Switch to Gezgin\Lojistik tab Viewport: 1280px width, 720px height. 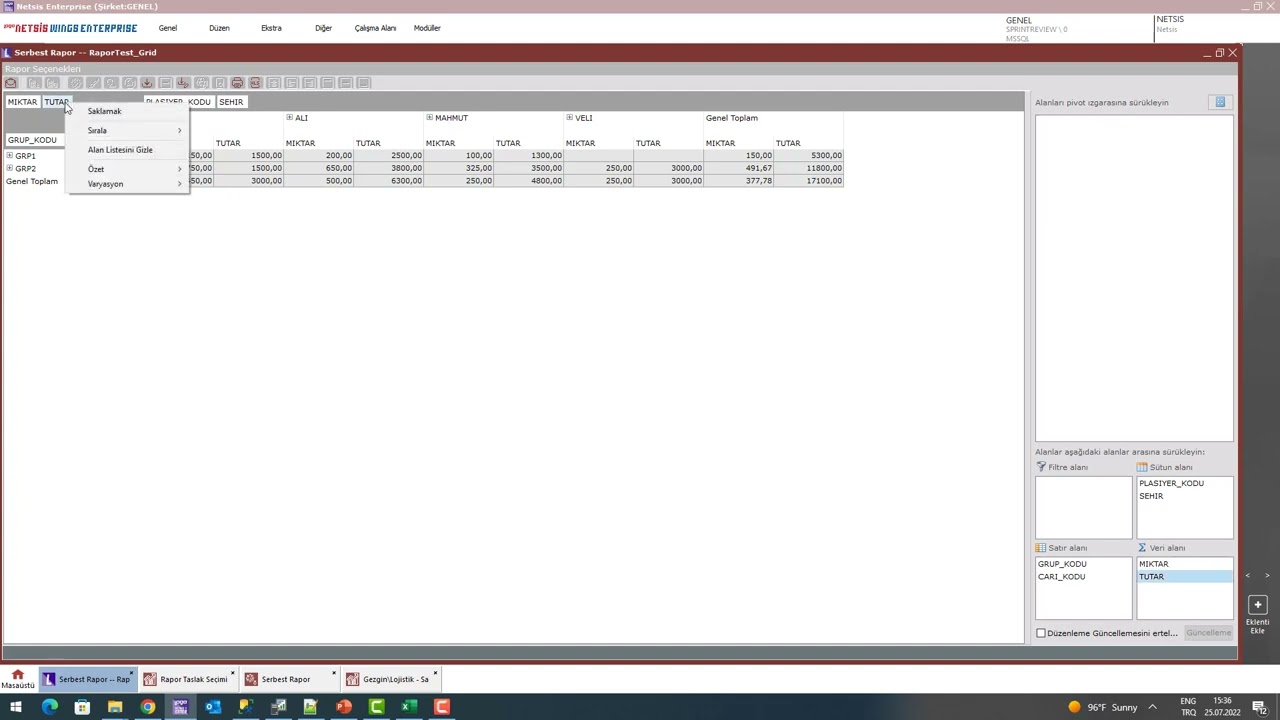coord(390,679)
